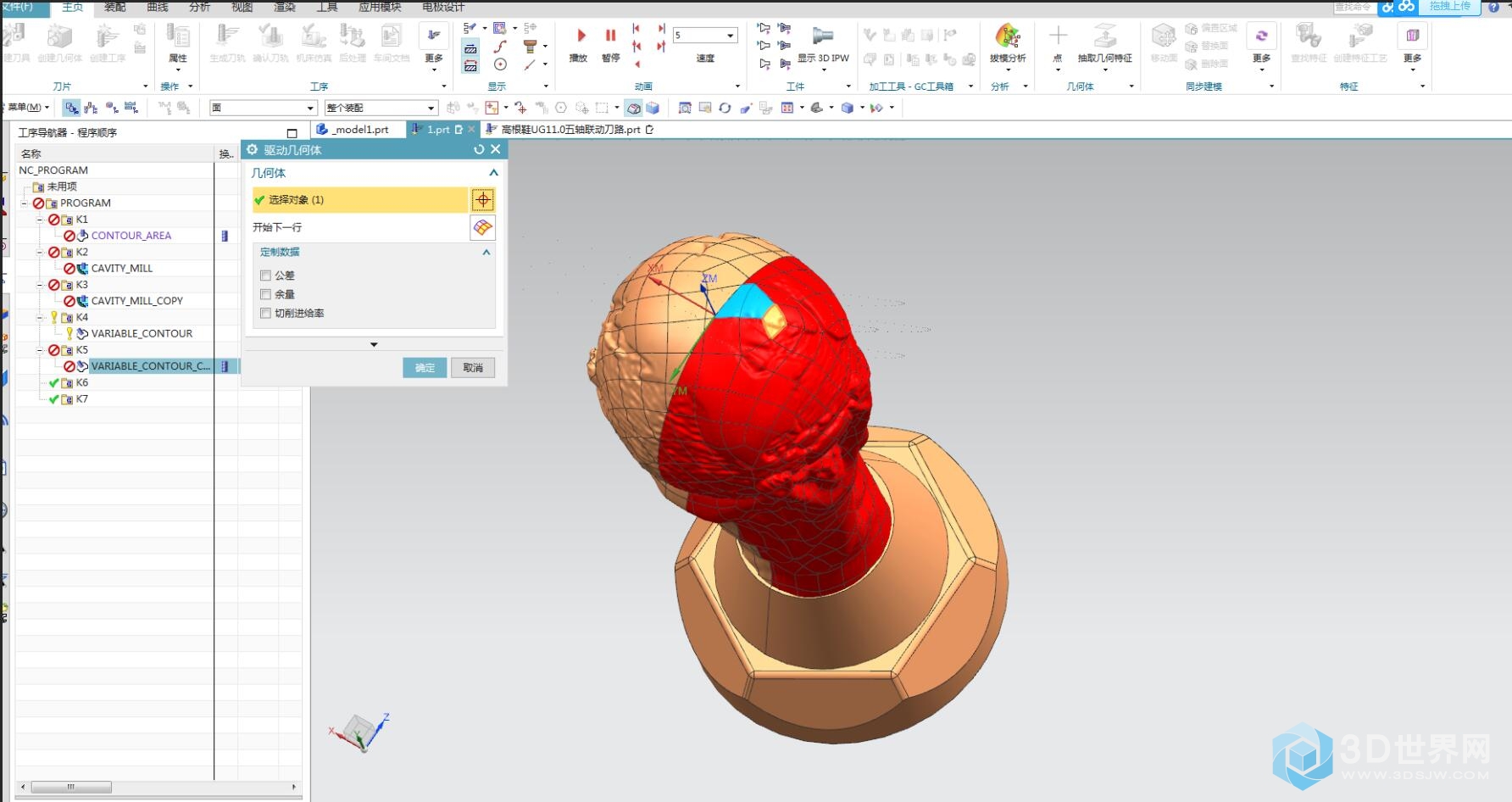Collapse the K1 tree node
This screenshot has width=1512, height=802.
point(40,220)
